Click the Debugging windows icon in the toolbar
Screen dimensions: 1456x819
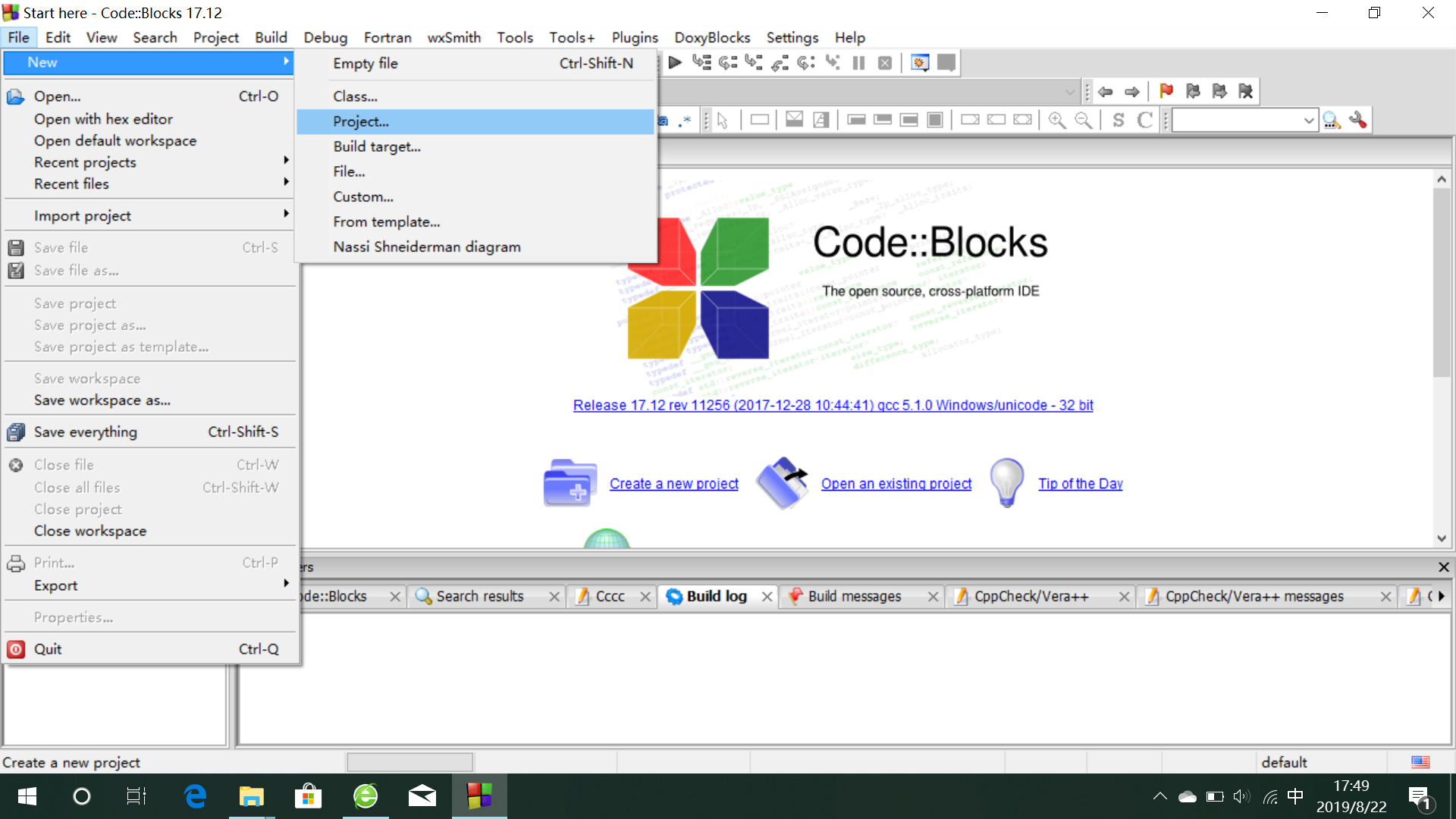click(920, 63)
